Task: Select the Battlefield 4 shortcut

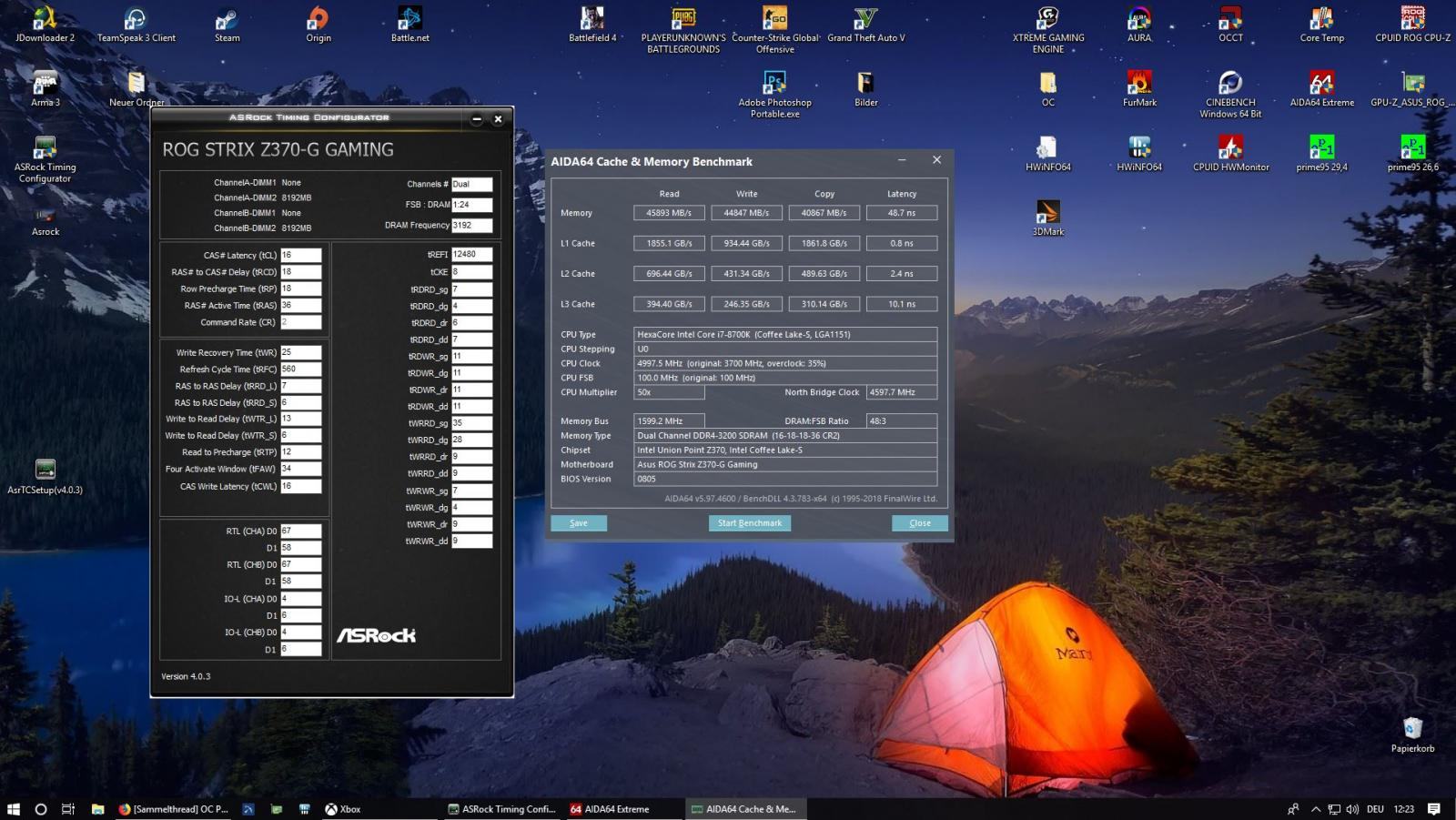Action: [x=592, y=25]
